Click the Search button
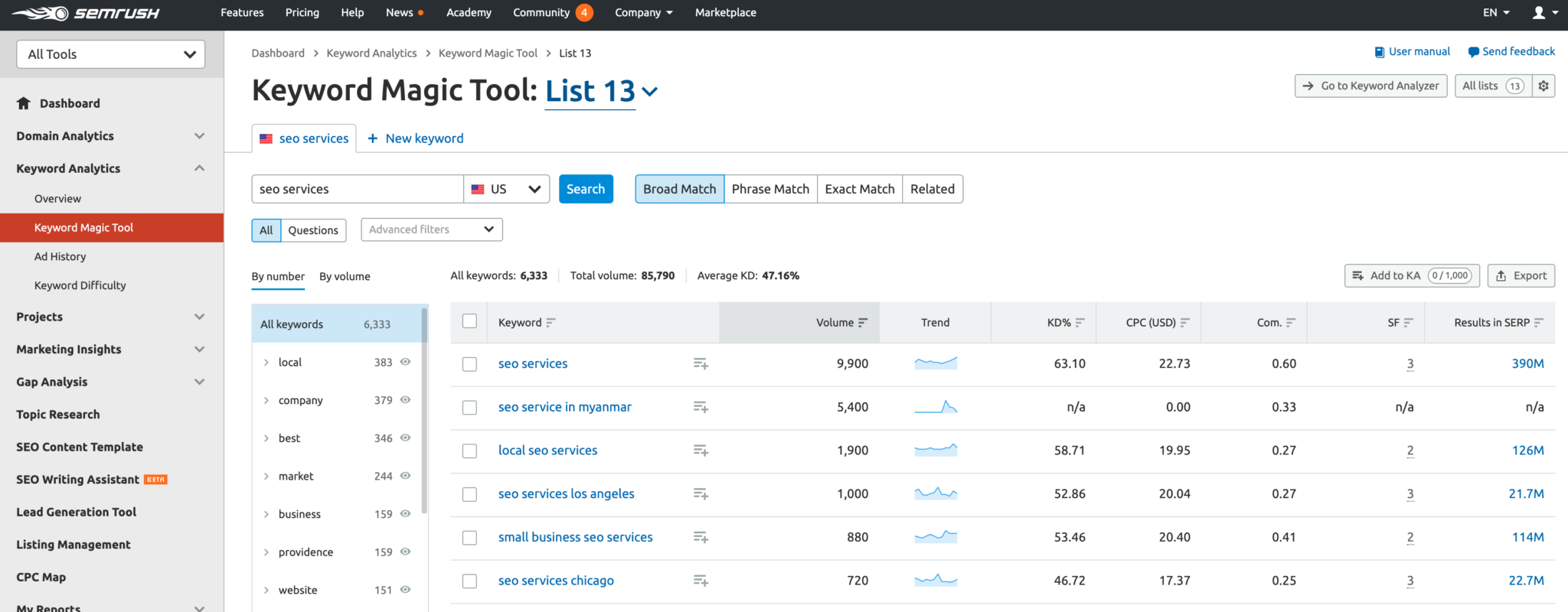 586,189
